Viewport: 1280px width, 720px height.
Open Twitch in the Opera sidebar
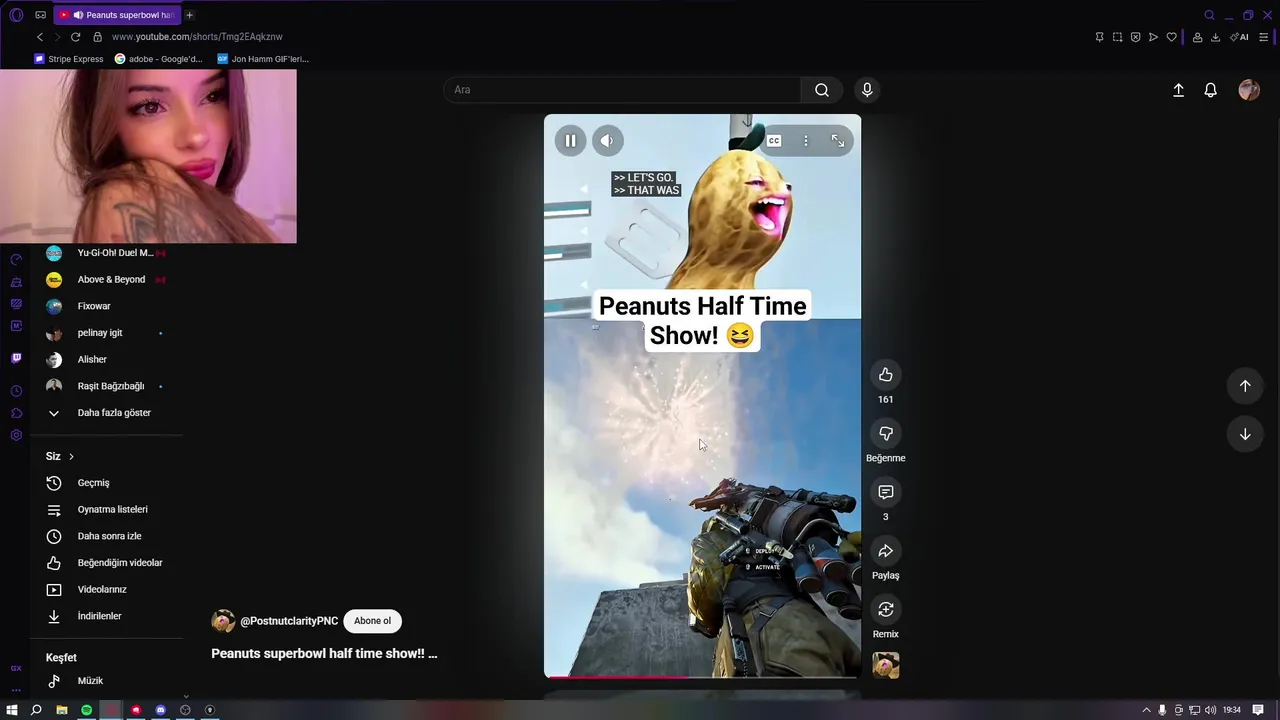16,358
